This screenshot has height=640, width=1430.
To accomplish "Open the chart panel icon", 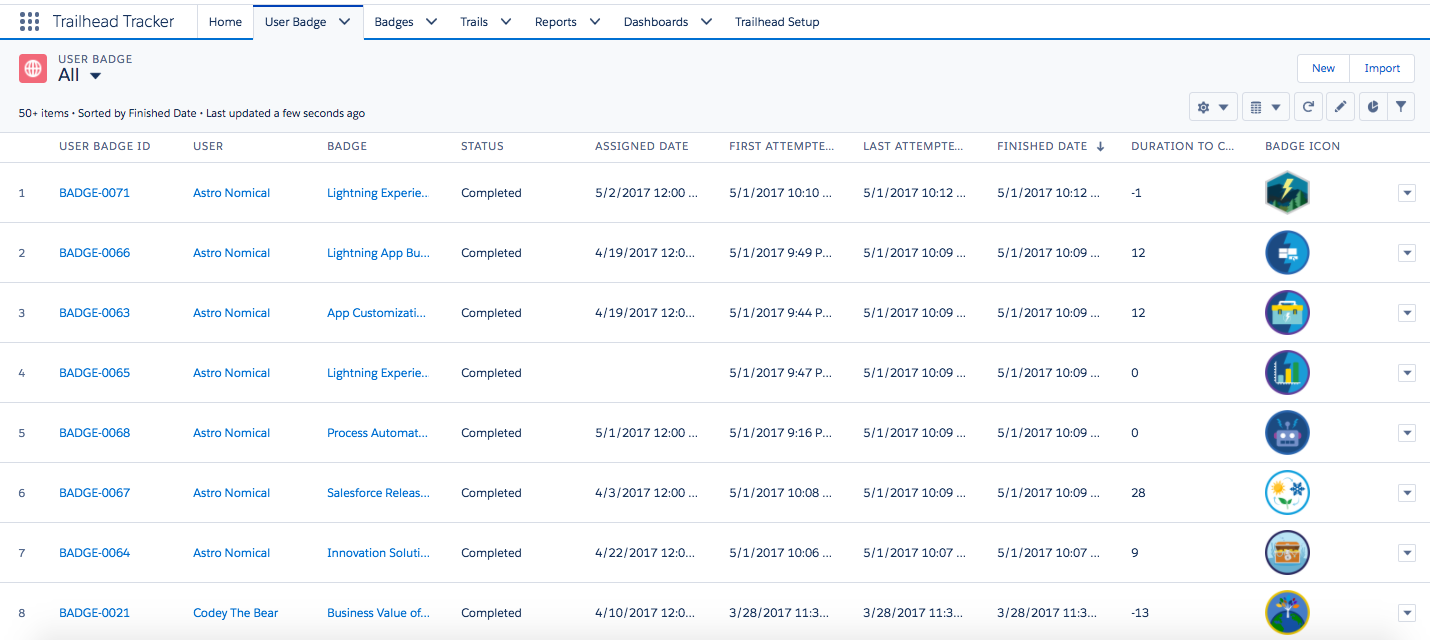I will pos(1373,107).
